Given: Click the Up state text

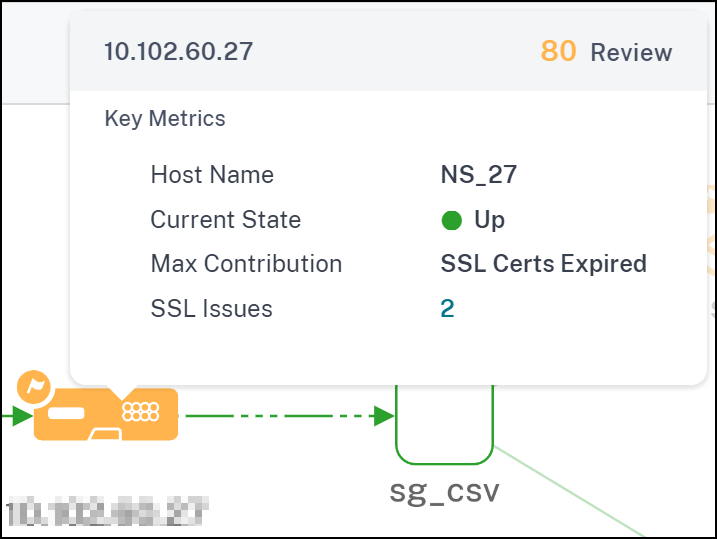Looking at the screenshot, I should [489, 220].
